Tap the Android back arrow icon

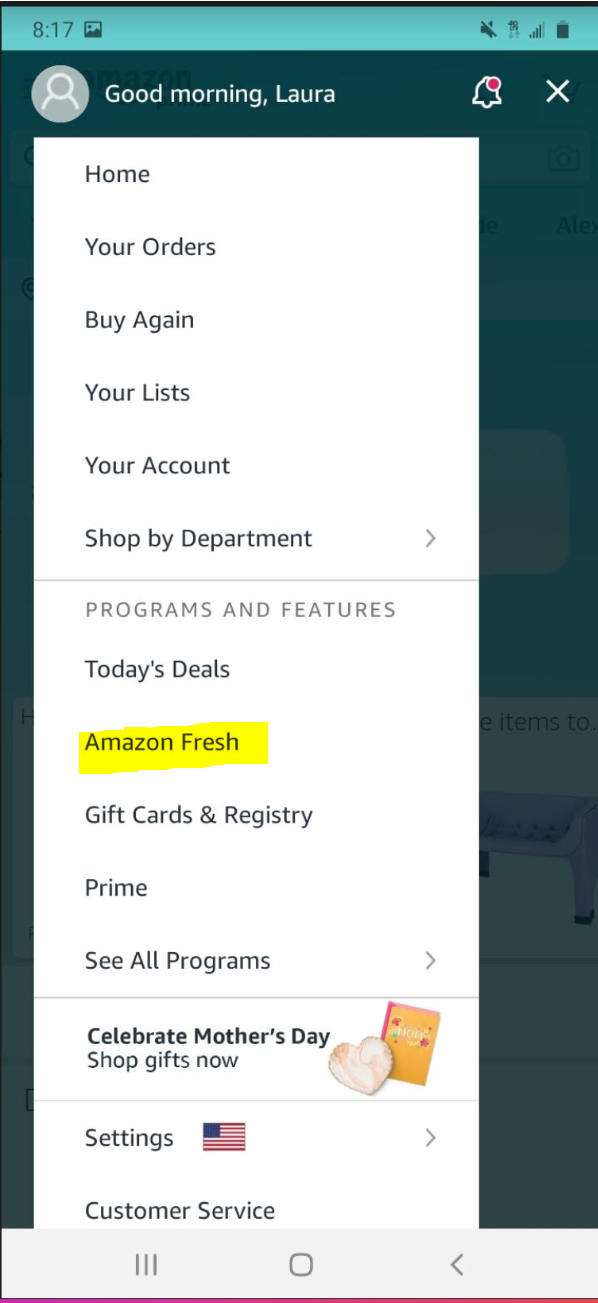click(x=456, y=1265)
